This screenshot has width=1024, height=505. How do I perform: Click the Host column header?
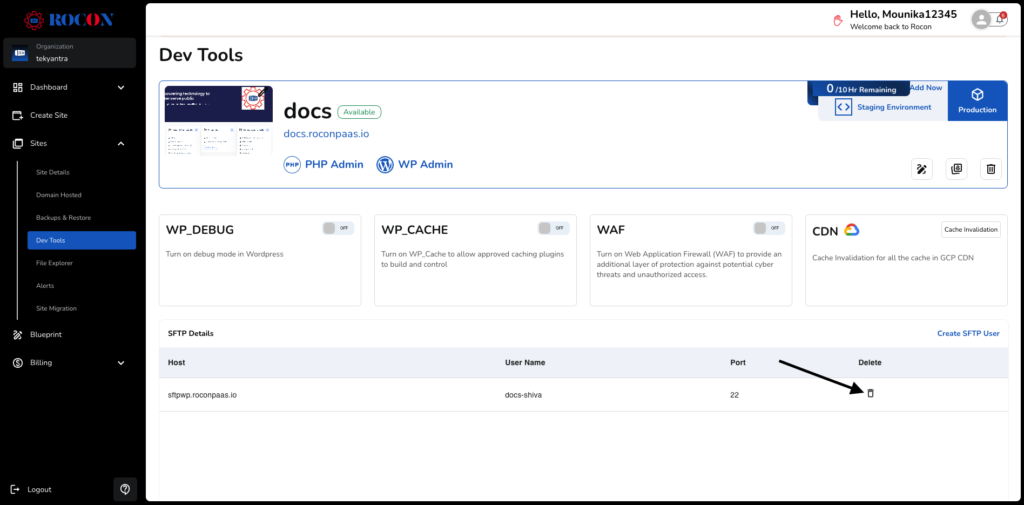176,362
